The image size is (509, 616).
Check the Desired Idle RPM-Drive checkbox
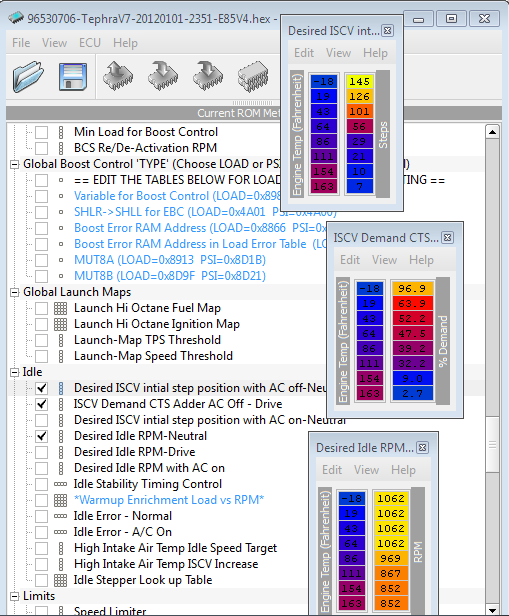click(42, 452)
